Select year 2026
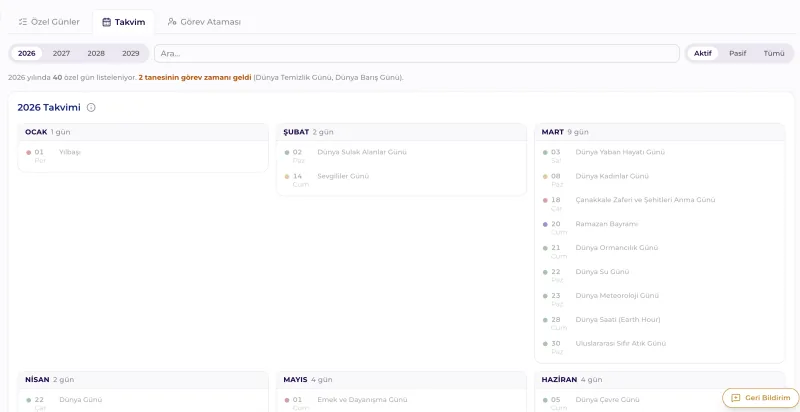Image resolution: width=800 pixels, height=412 pixels. tap(27, 54)
